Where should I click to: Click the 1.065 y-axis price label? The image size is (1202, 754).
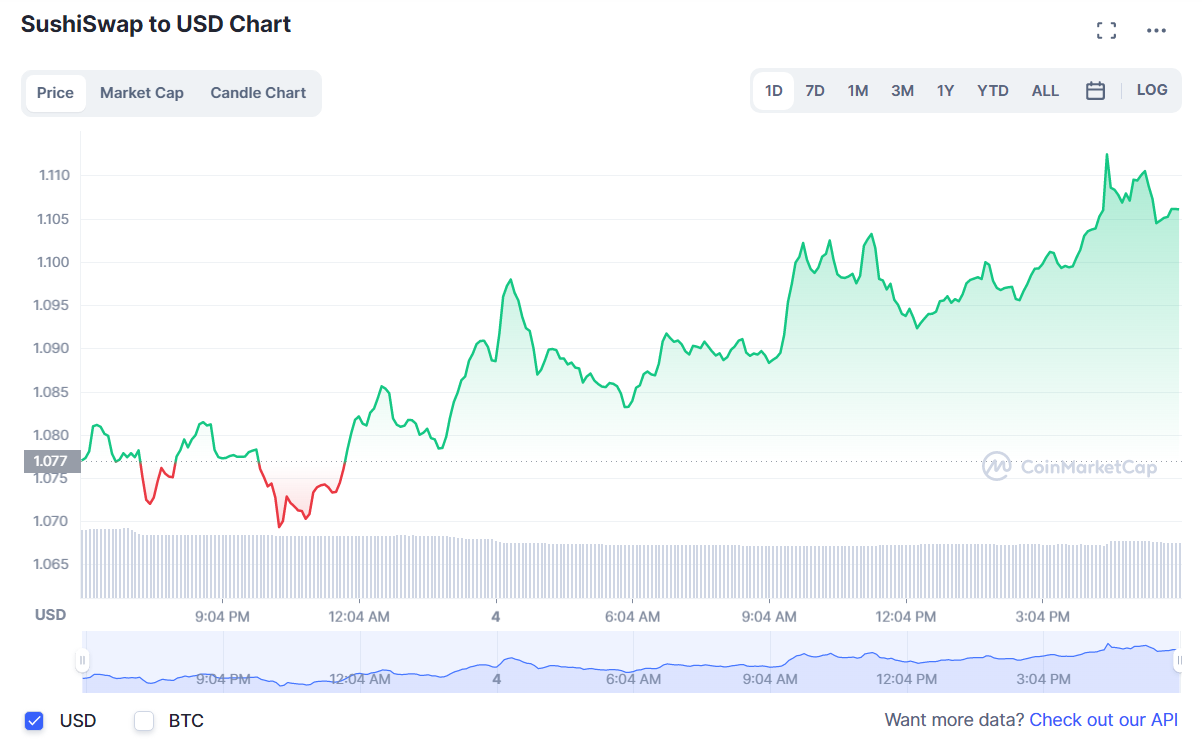54,564
